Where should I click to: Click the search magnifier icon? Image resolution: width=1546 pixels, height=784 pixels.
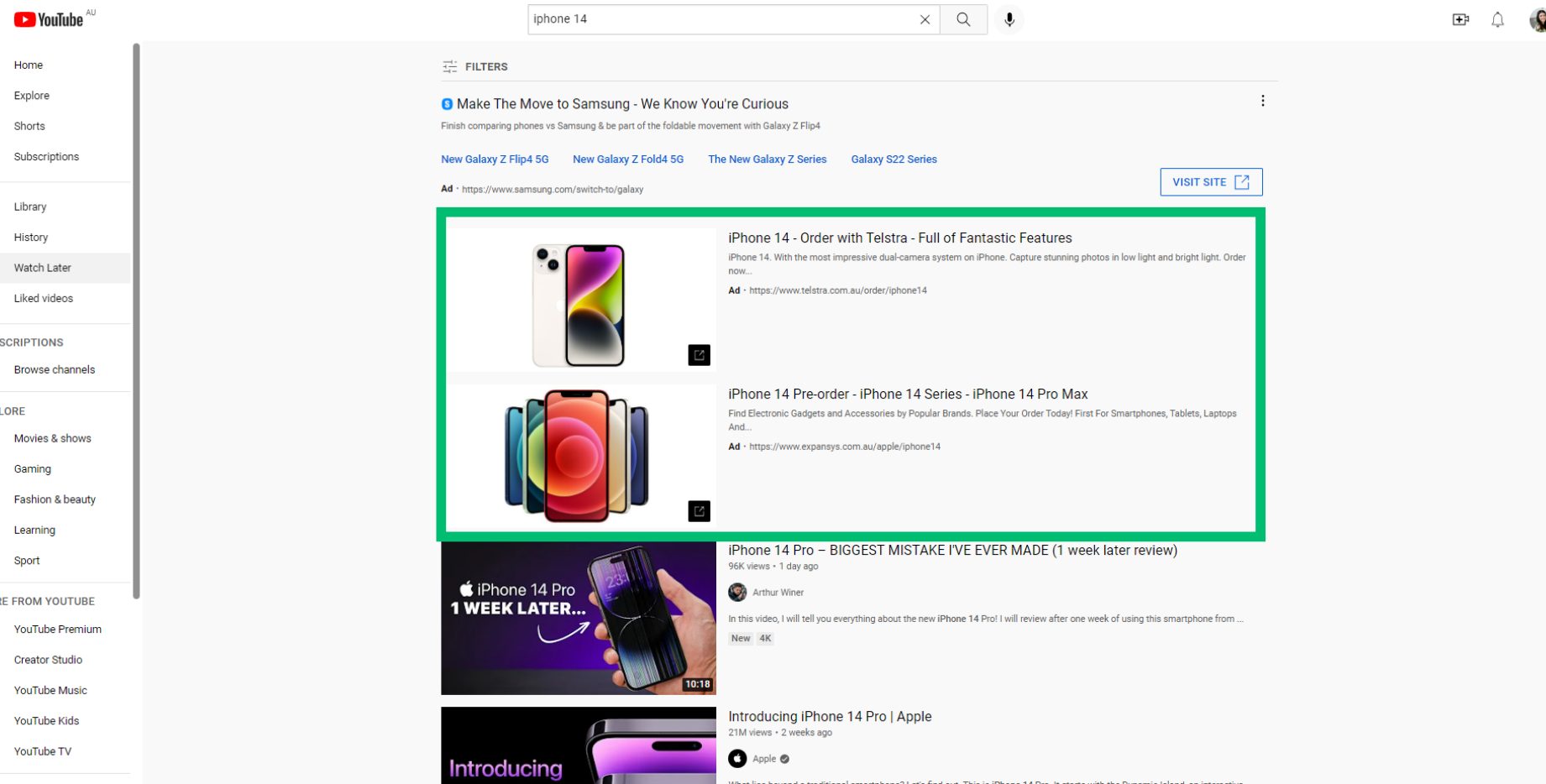(962, 18)
